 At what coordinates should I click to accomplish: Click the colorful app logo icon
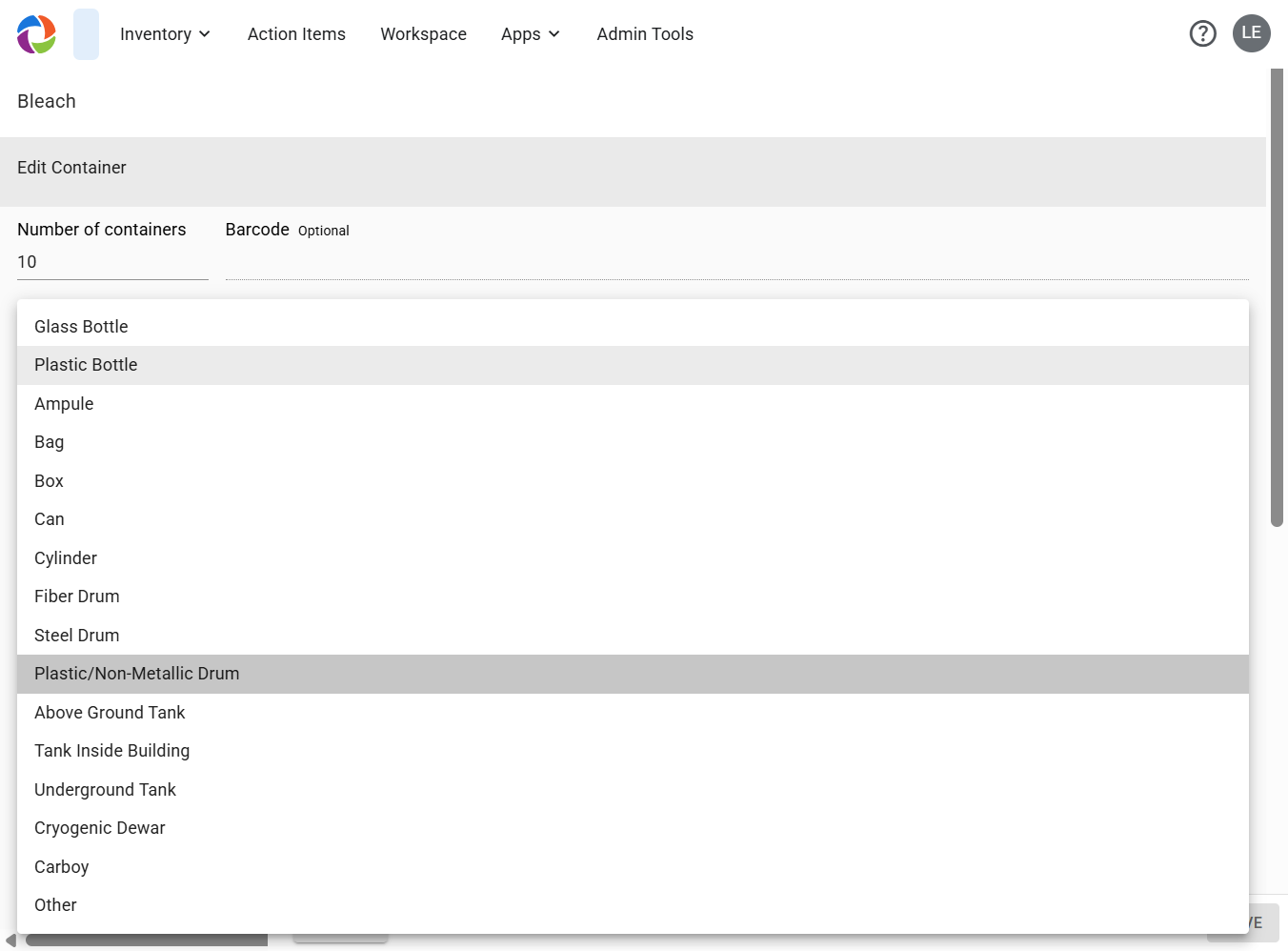coord(36,34)
